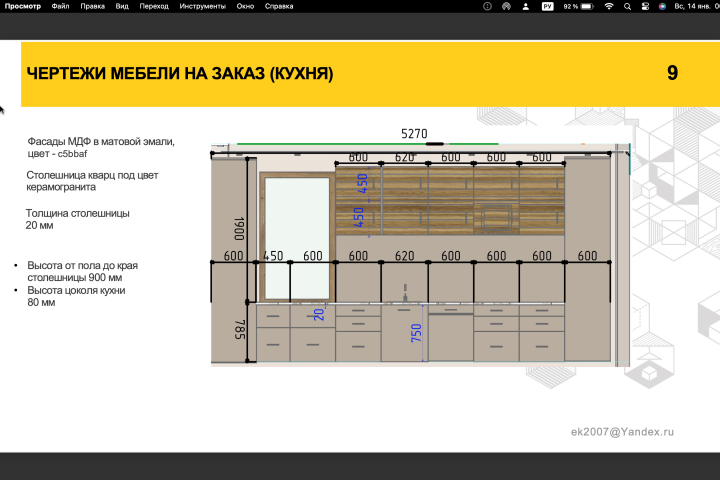
Task: Open the Вид menu
Action: (122, 6)
